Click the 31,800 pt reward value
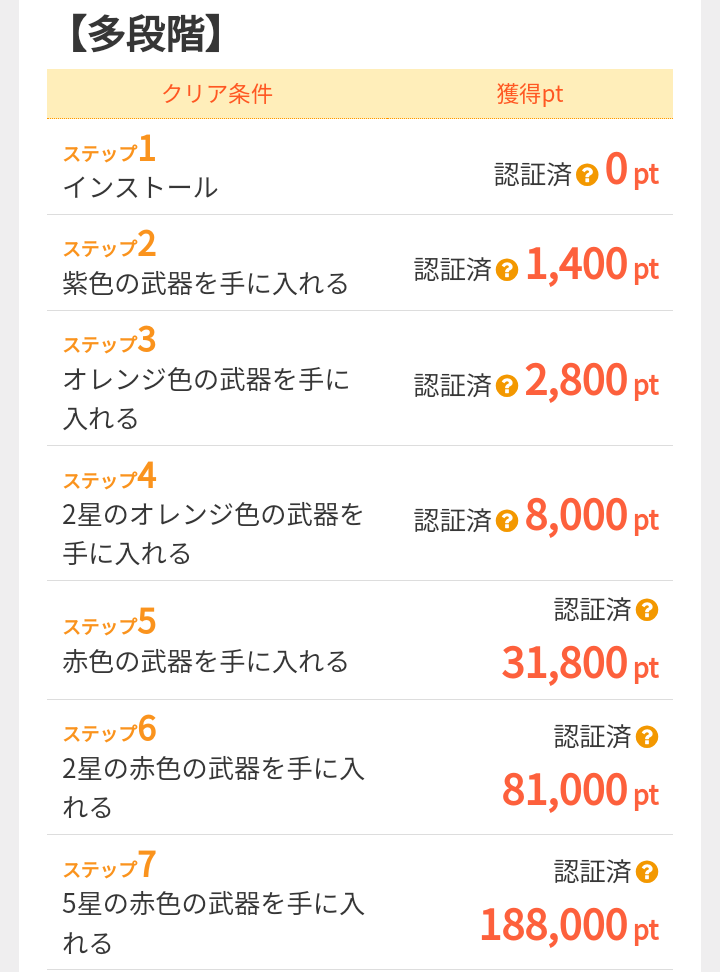This screenshot has width=720, height=972. tap(580, 663)
